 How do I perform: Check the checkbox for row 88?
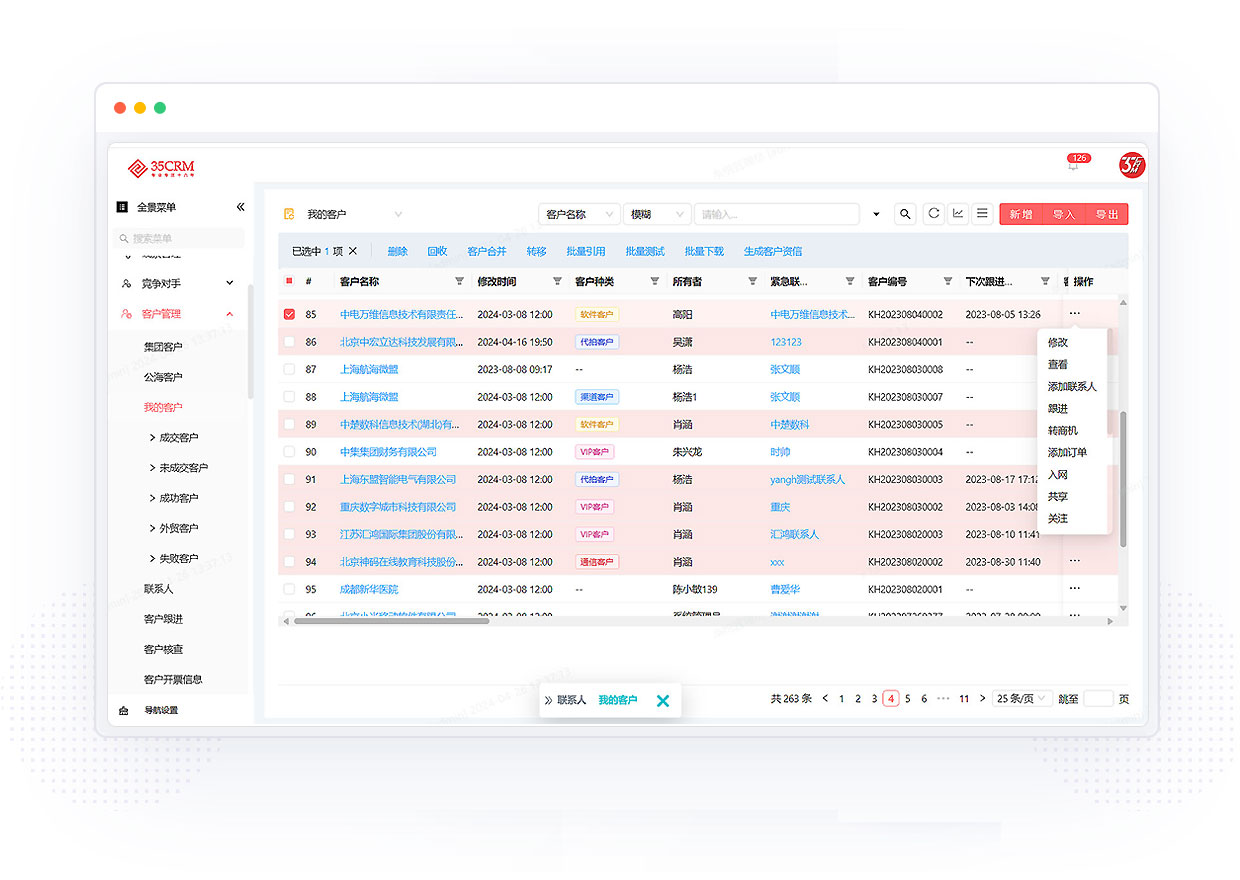point(289,397)
